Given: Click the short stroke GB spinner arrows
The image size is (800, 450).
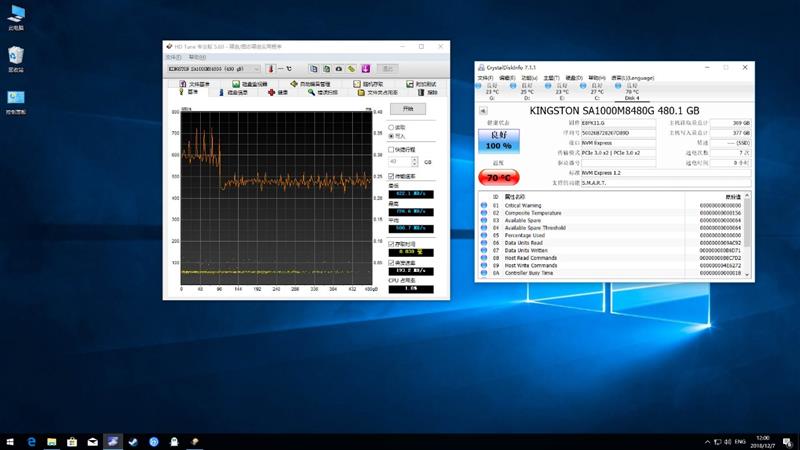Looking at the screenshot, I should point(414,162).
